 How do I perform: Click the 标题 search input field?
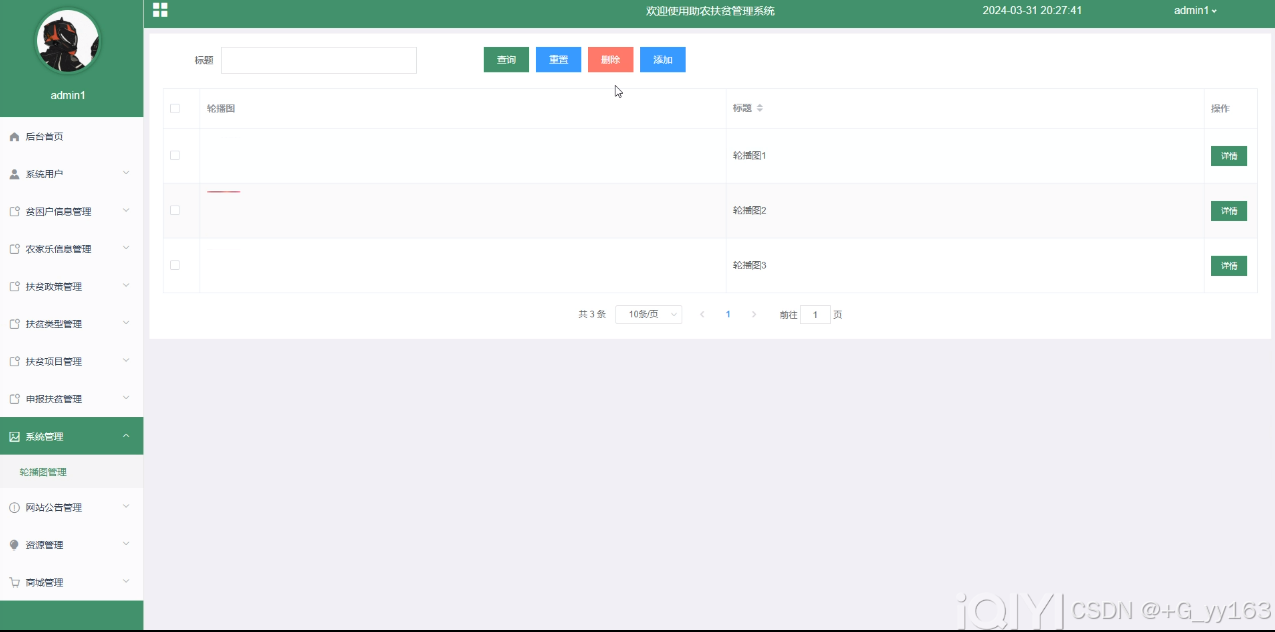click(x=319, y=60)
